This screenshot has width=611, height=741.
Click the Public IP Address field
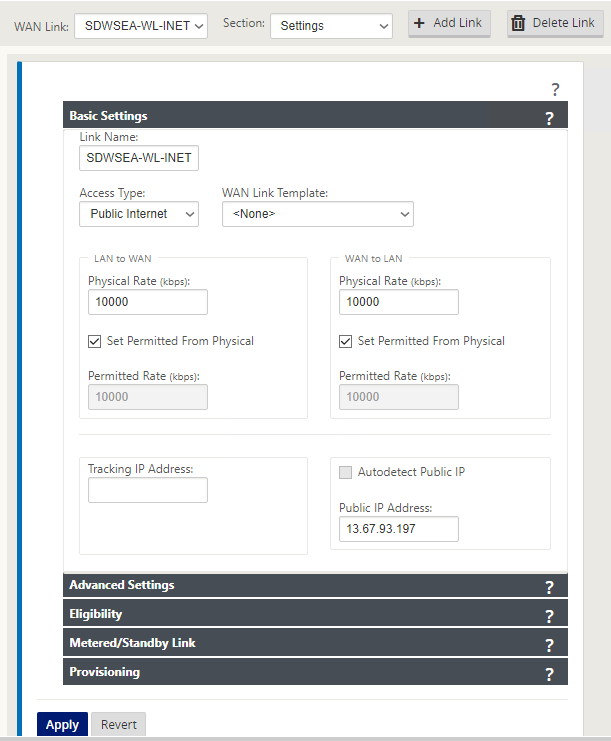[x=399, y=529]
